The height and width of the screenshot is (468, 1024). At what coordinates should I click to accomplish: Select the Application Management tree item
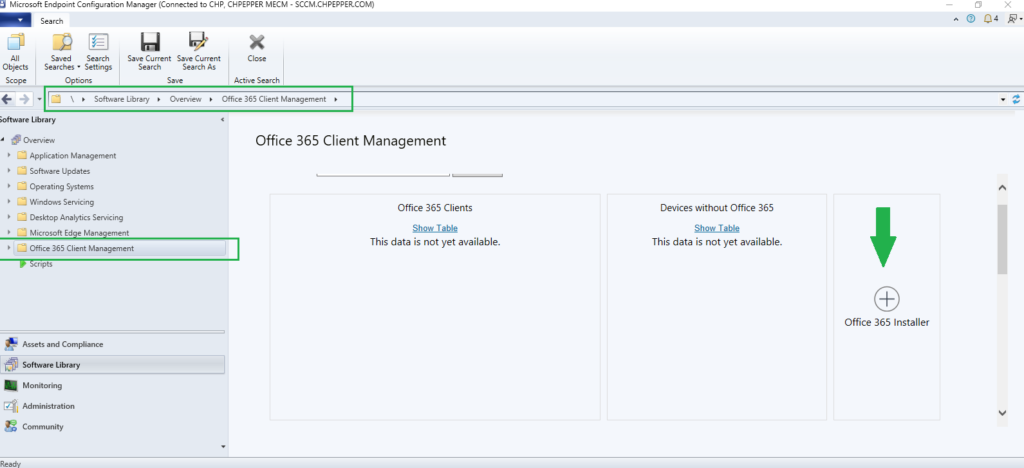point(72,155)
